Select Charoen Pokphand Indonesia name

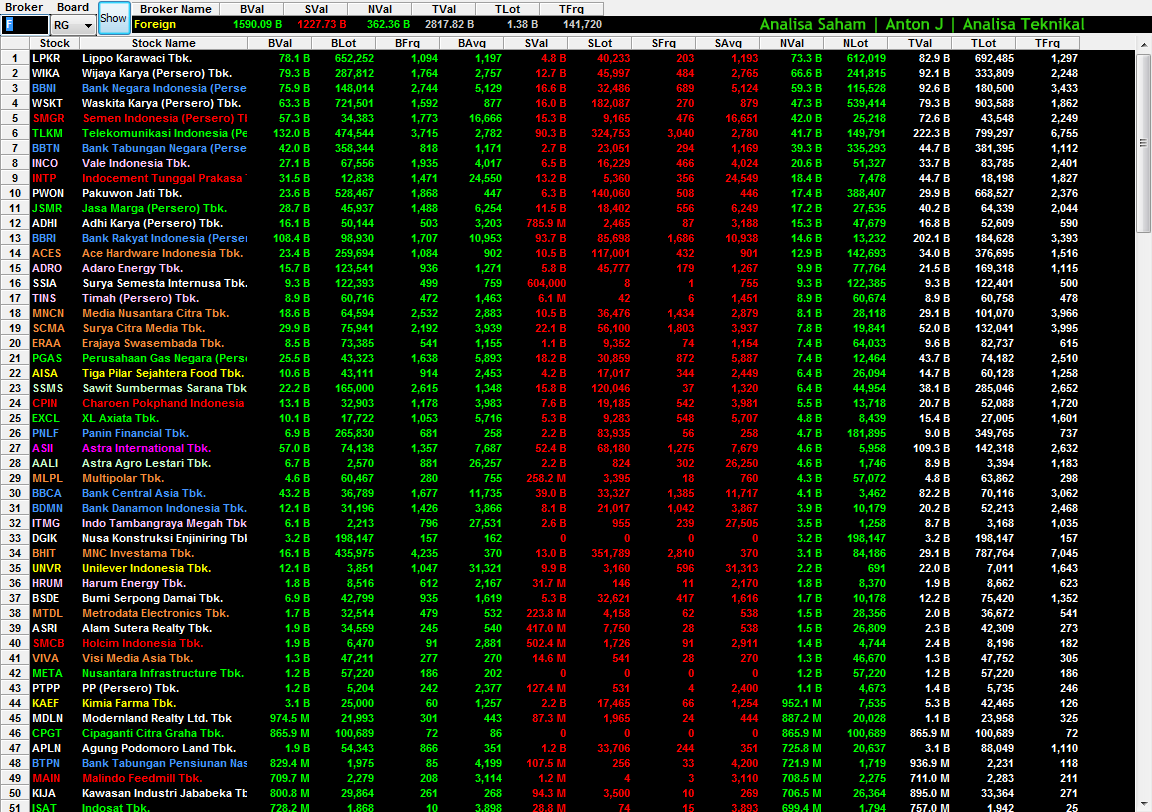pyautogui.click(x=162, y=403)
